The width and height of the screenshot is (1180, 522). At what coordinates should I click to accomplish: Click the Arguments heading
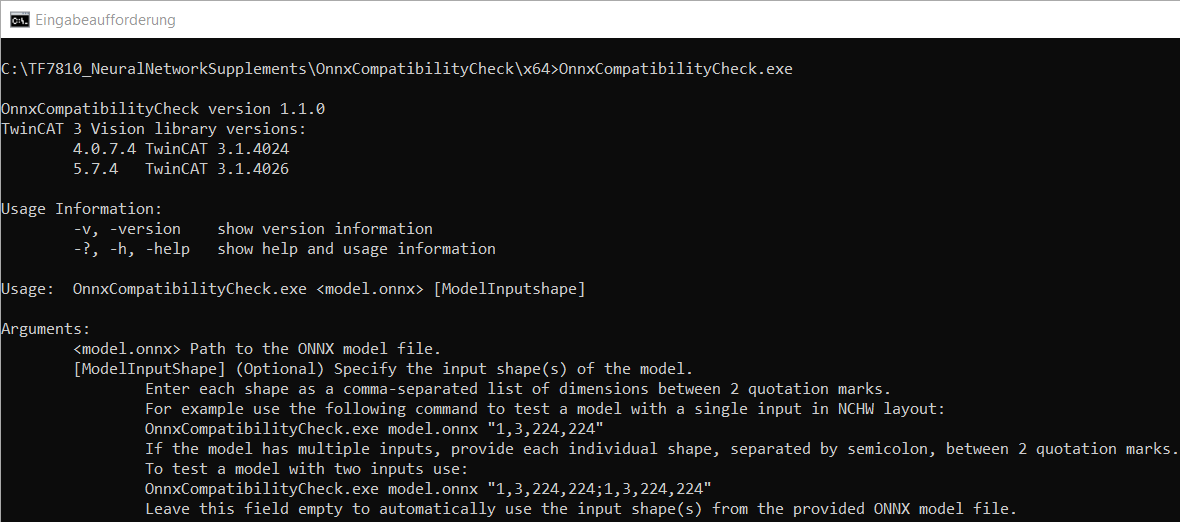(46, 329)
